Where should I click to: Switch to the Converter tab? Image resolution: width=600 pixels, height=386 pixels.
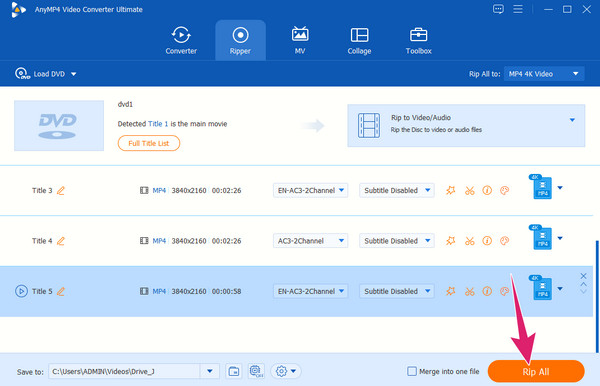(x=181, y=40)
